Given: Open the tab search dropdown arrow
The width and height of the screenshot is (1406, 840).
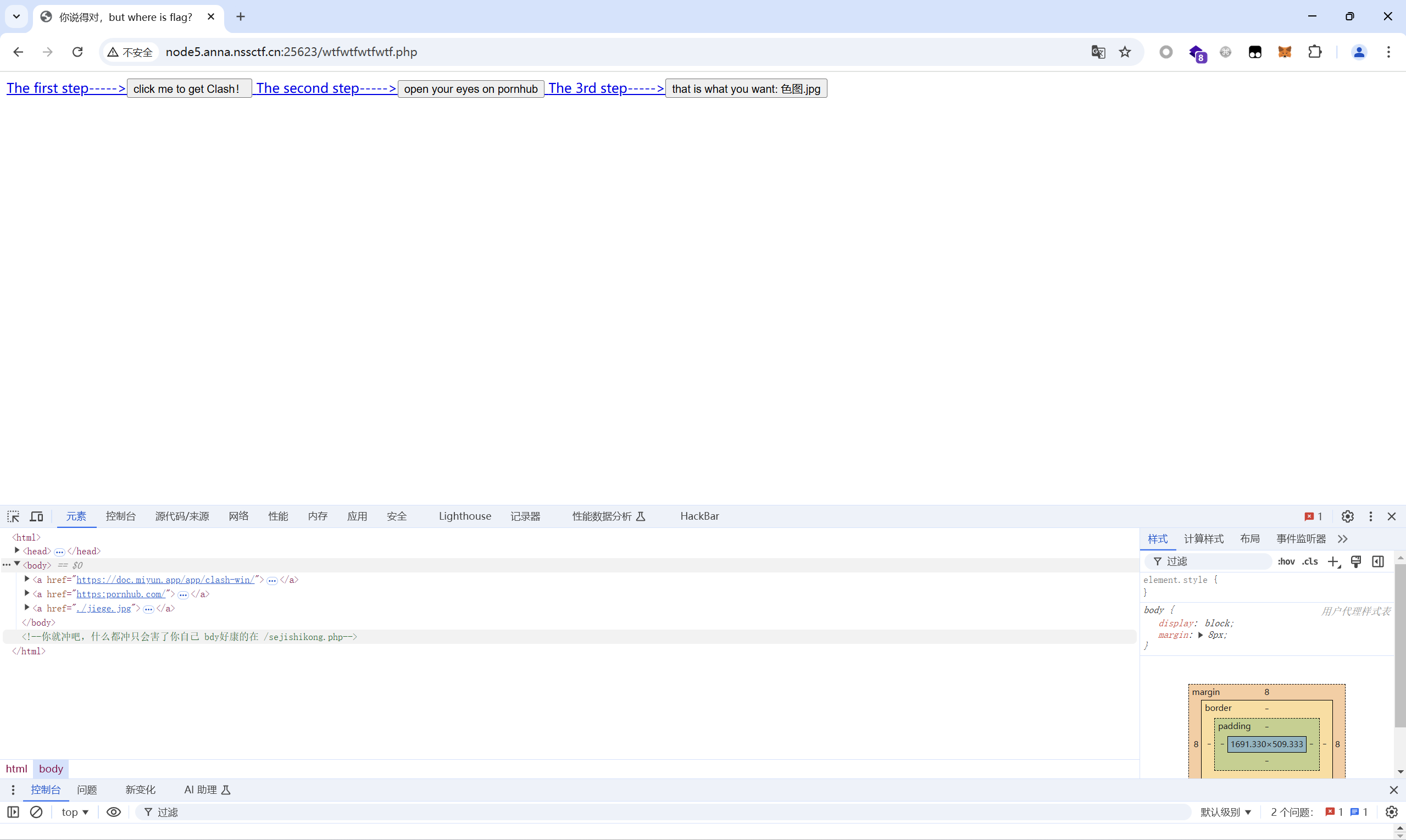Looking at the screenshot, I should point(16,16).
